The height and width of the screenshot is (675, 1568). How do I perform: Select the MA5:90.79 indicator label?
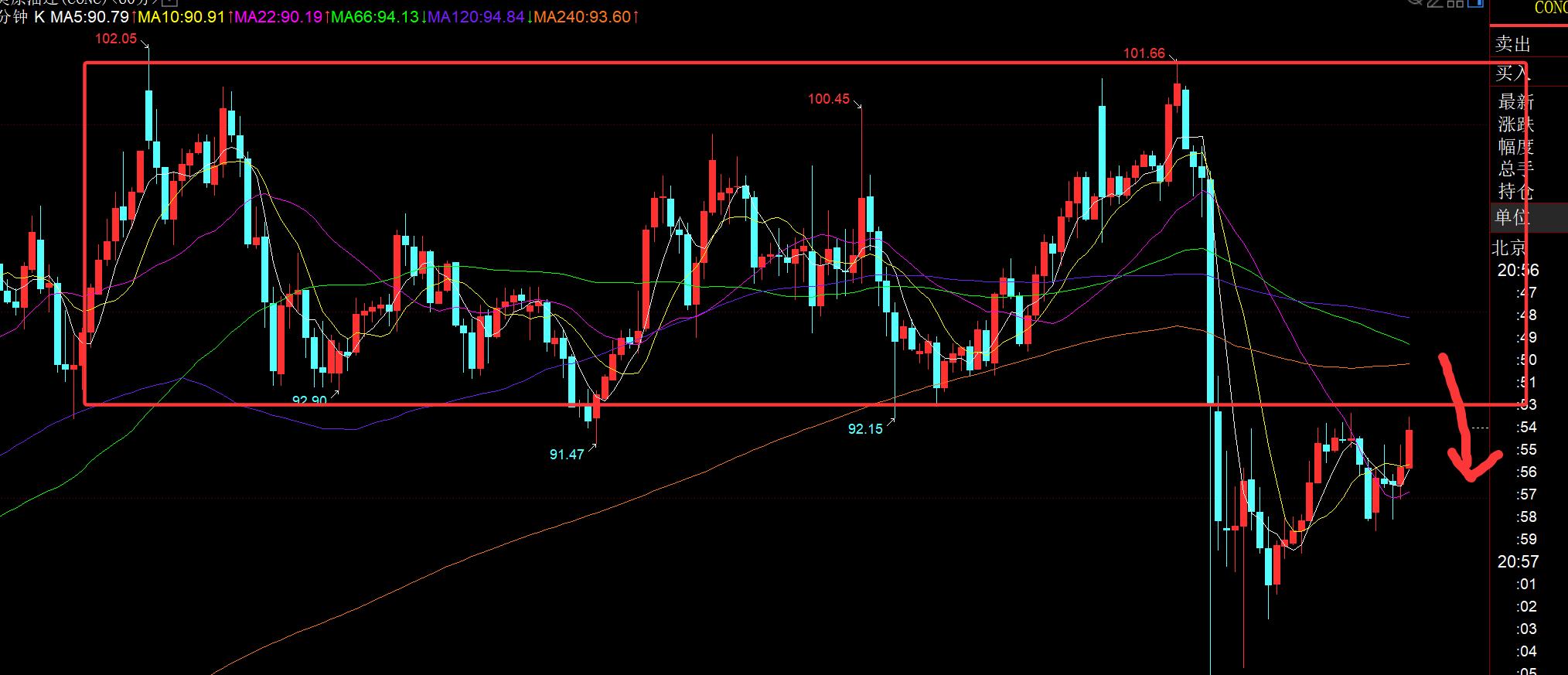tap(90, 16)
